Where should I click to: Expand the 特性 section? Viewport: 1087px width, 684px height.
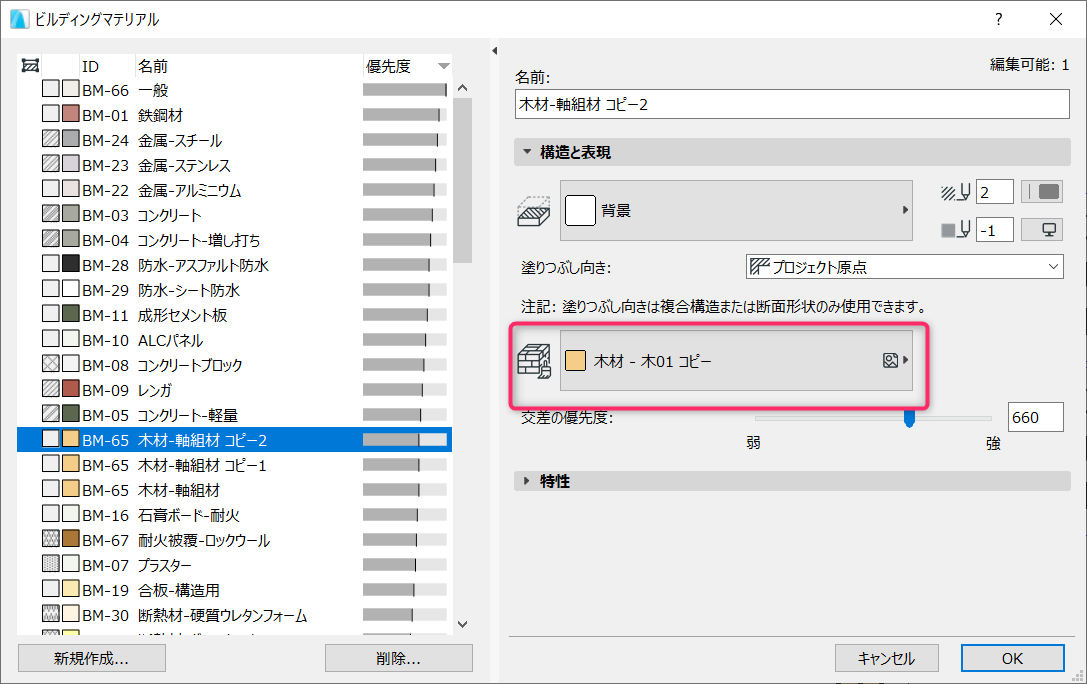[527, 480]
